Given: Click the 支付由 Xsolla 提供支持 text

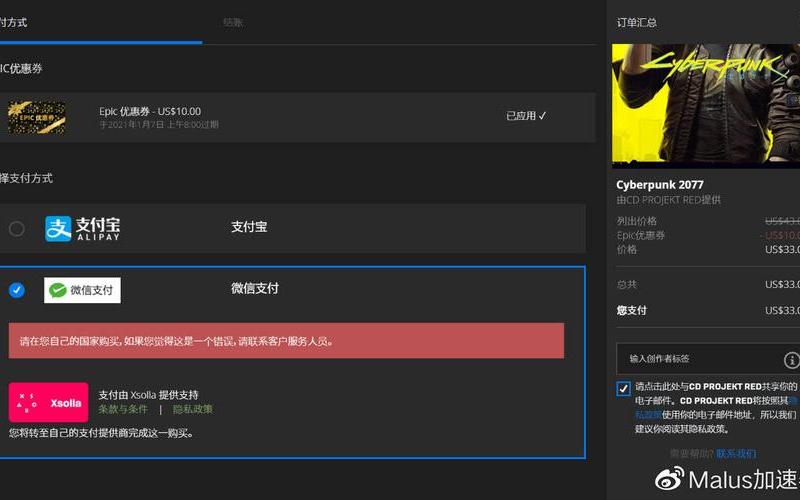Looking at the screenshot, I should point(148,395).
